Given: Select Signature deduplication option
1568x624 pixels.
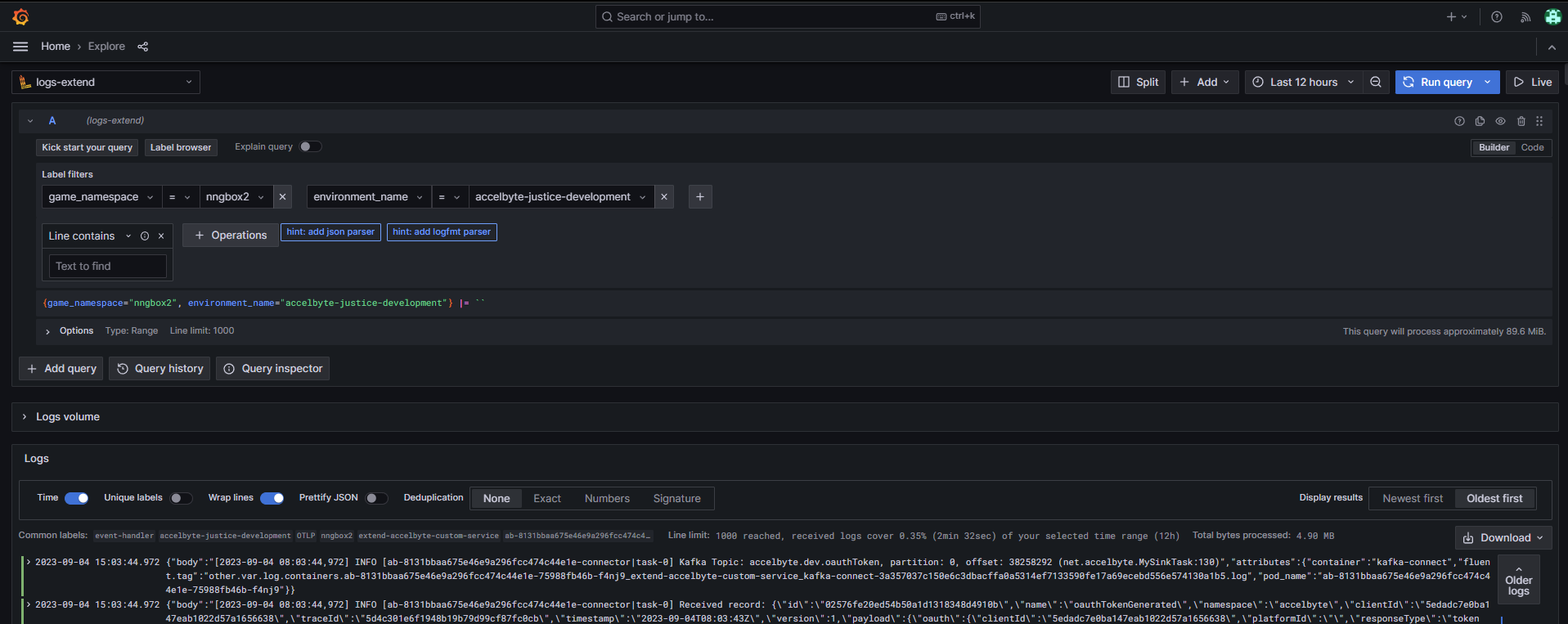Looking at the screenshot, I should (x=677, y=498).
